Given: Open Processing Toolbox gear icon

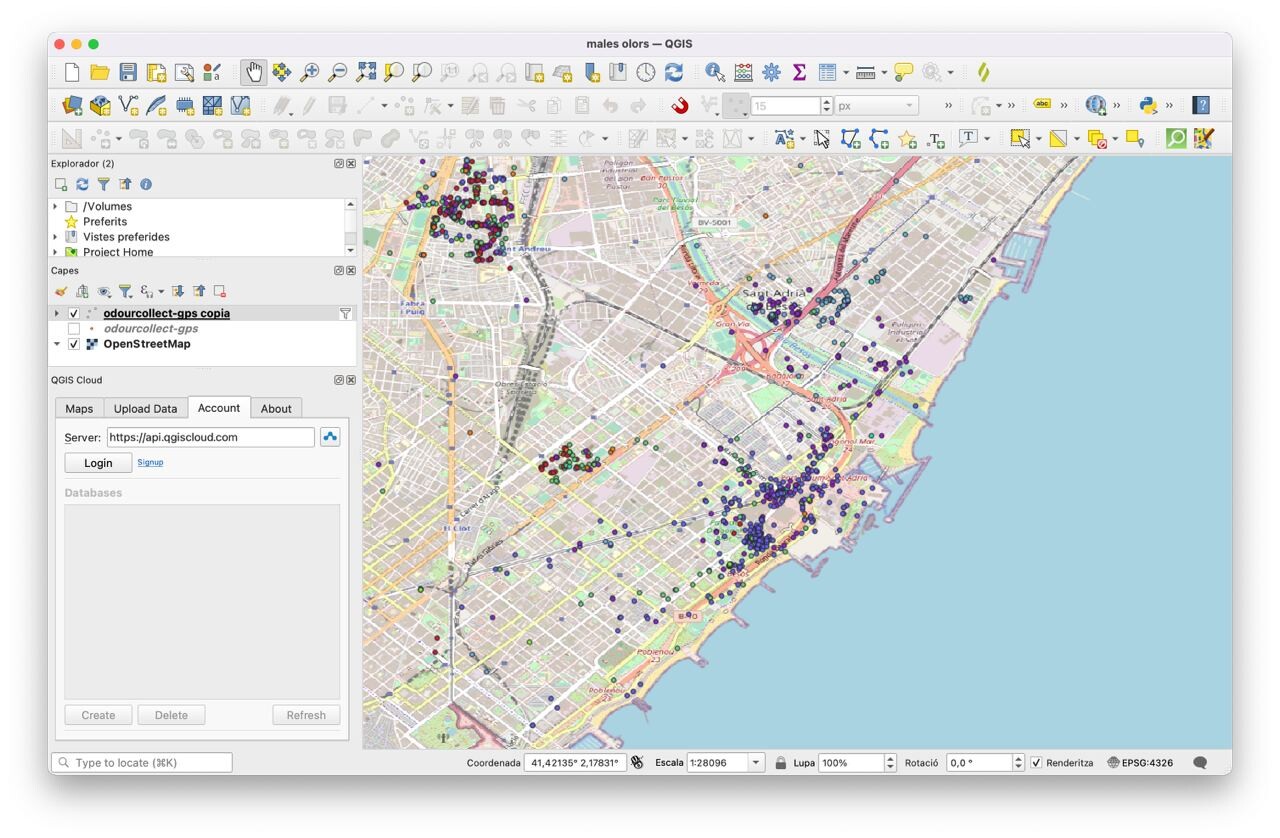Looking at the screenshot, I should click(771, 72).
